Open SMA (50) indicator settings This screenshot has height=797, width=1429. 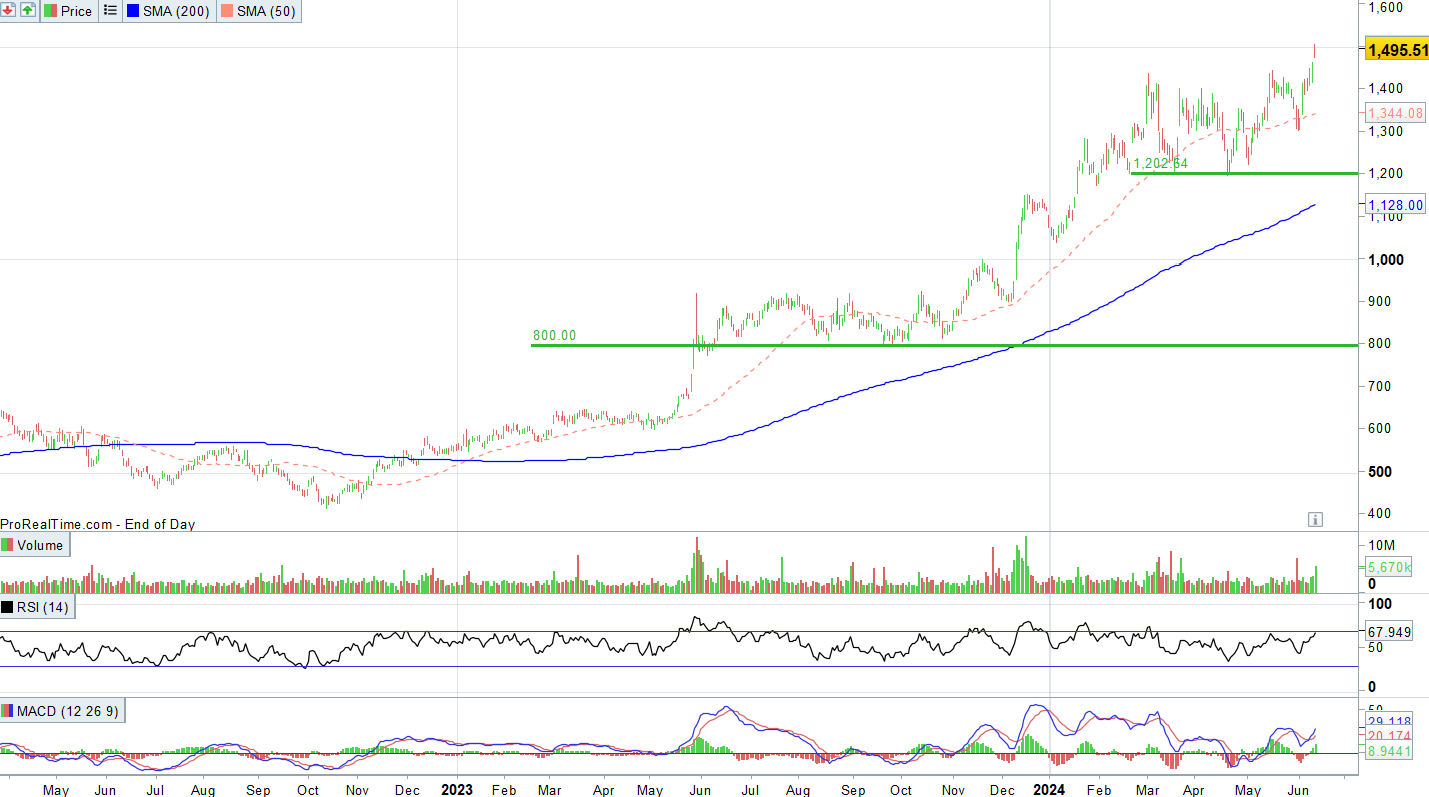pos(265,11)
